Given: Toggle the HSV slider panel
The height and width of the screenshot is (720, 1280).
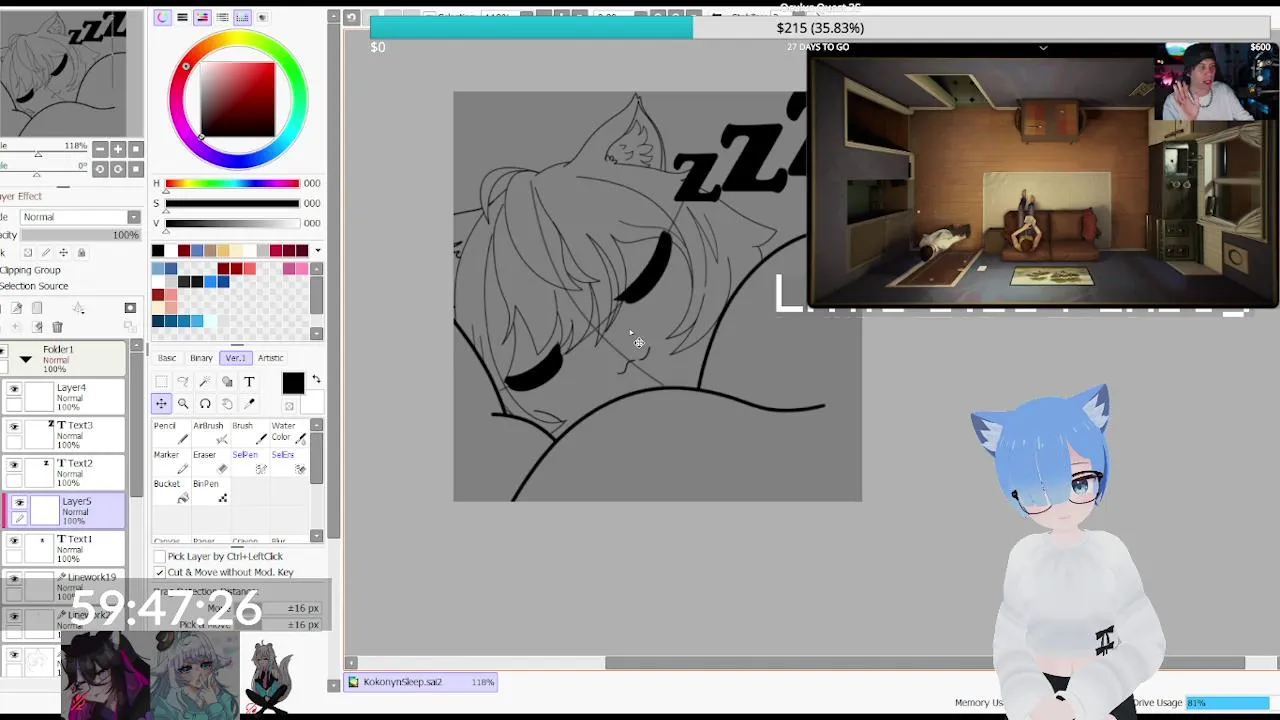Looking at the screenshot, I should [x=202, y=17].
